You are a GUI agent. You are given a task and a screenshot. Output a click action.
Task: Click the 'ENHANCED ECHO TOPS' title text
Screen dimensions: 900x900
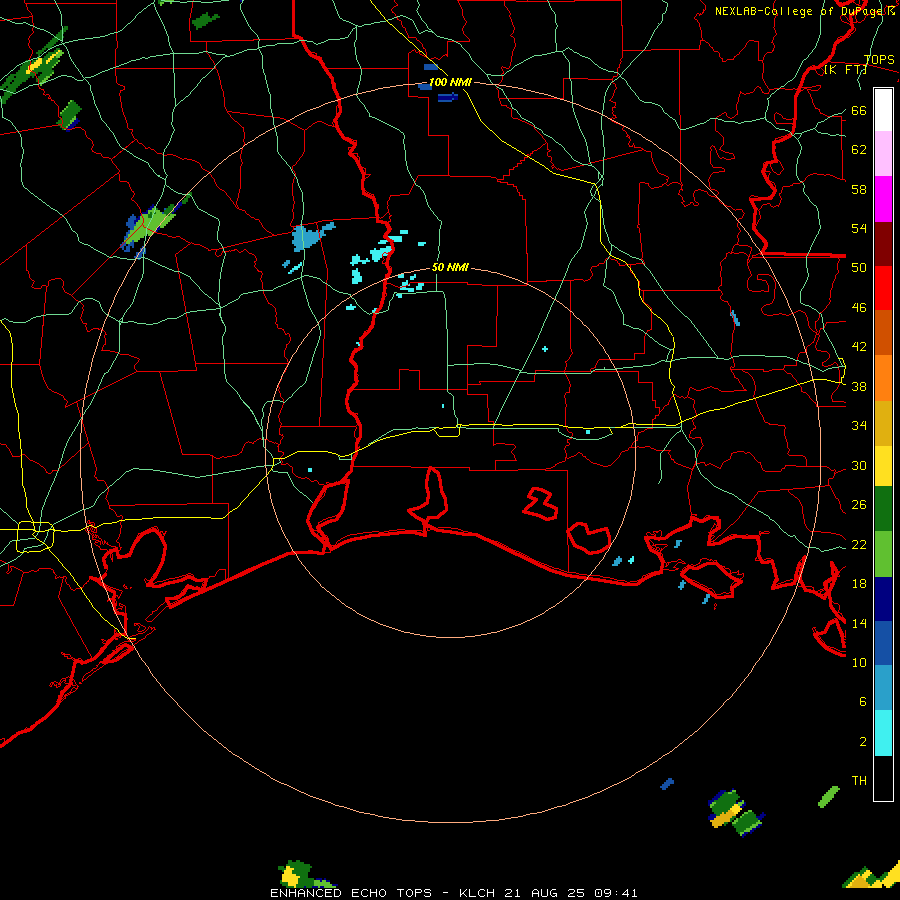(x=351, y=893)
